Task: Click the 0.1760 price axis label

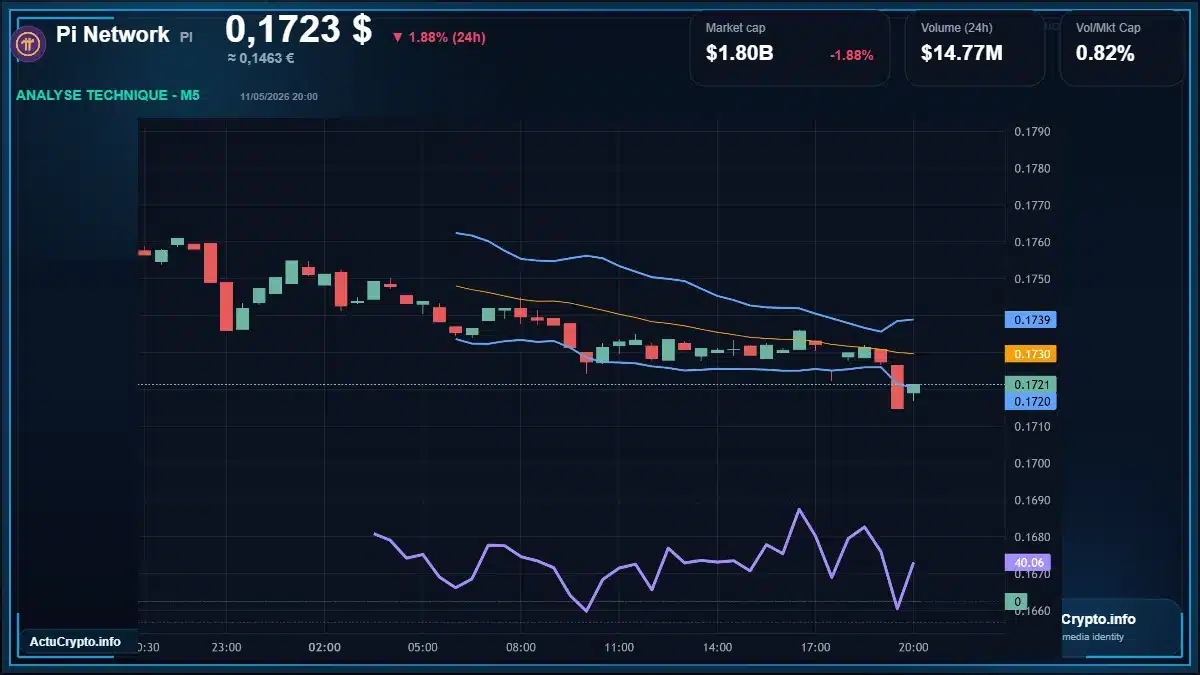Action: click(x=1032, y=242)
